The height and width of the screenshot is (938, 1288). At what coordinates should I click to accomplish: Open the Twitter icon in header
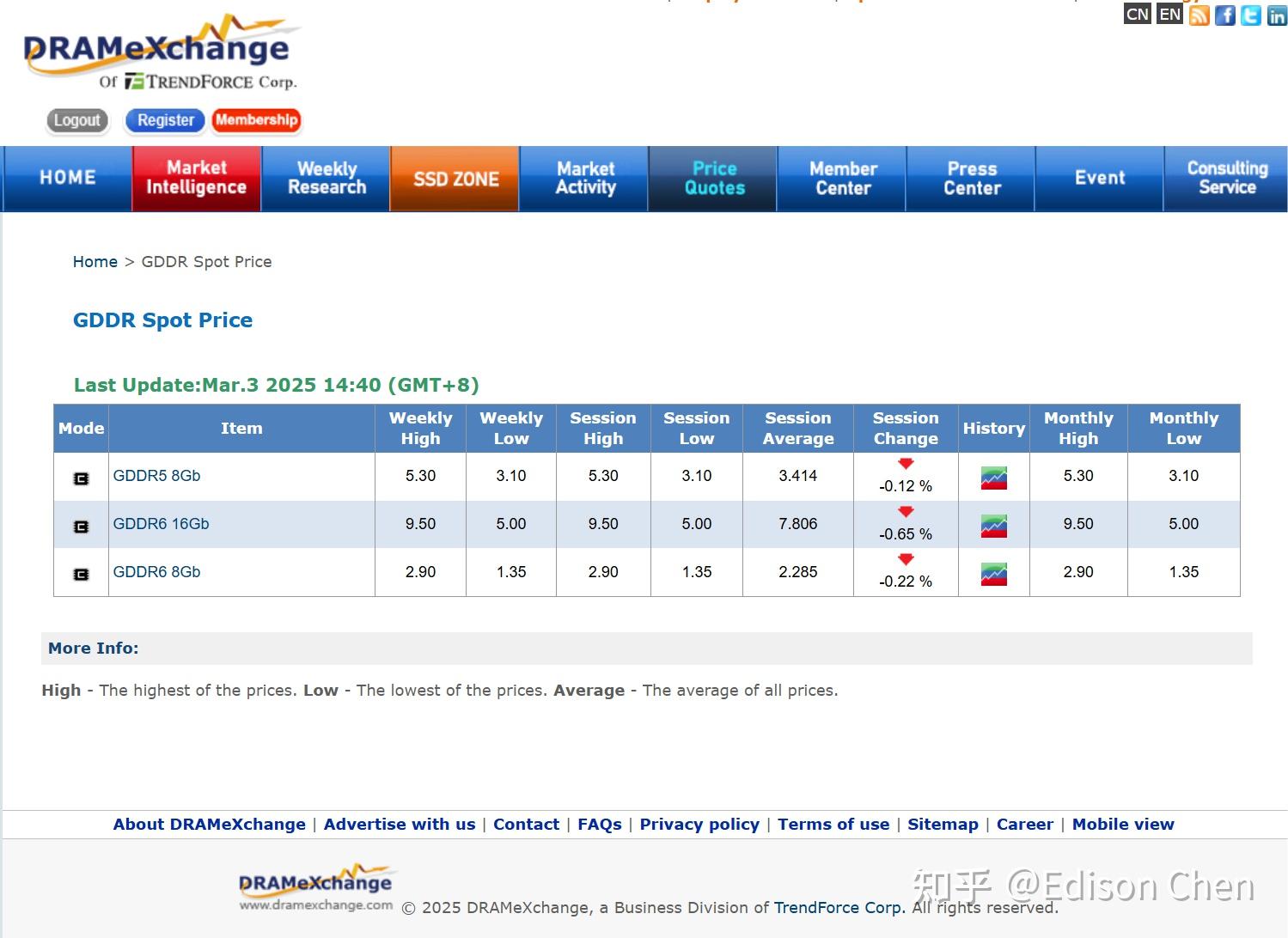click(1251, 15)
